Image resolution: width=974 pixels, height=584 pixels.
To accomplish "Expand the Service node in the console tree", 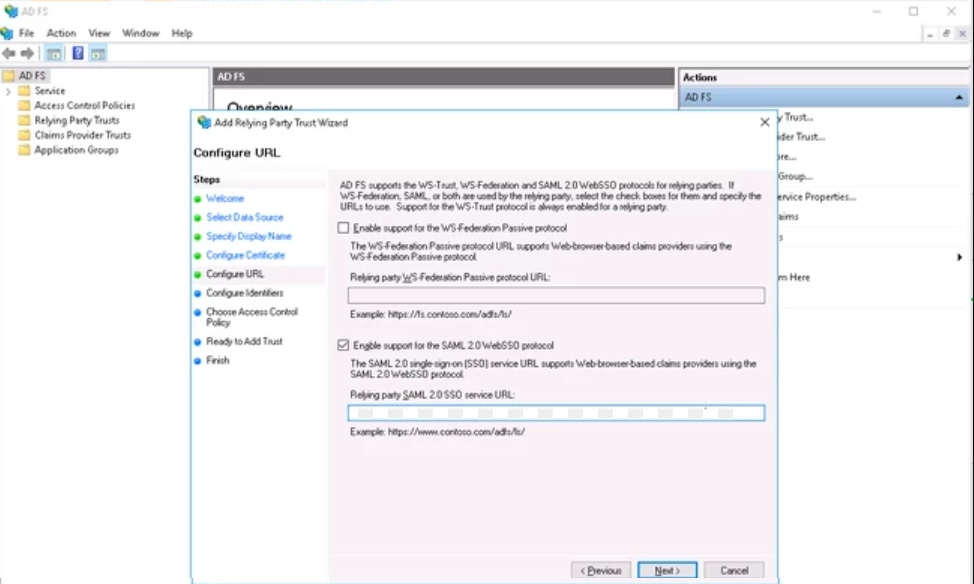I will click(x=8, y=91).
